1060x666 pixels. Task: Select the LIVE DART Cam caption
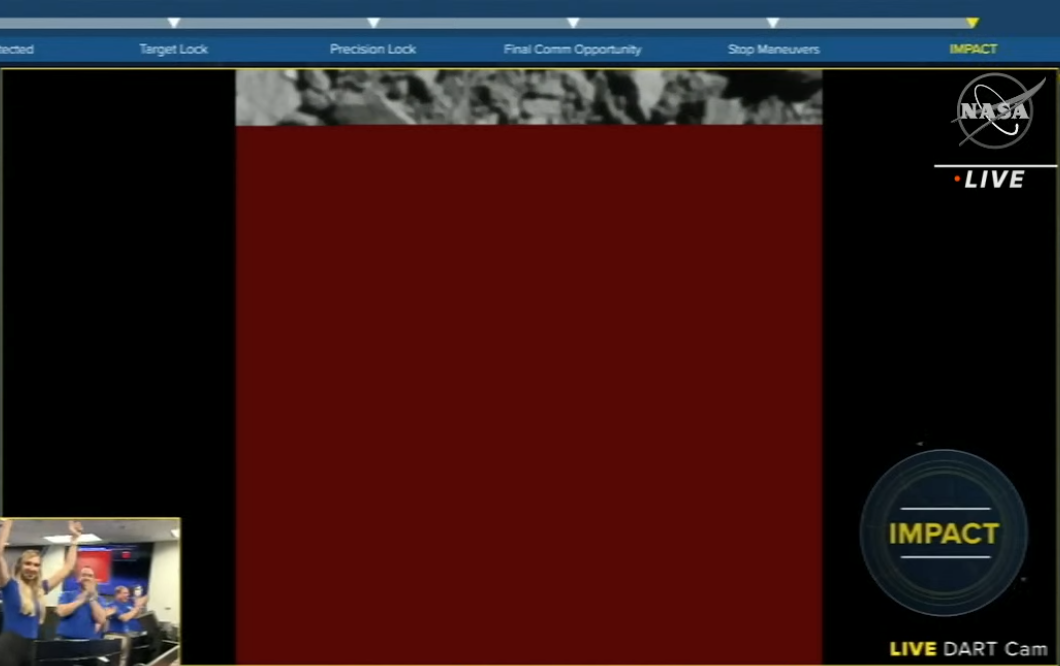pos(968,649)
